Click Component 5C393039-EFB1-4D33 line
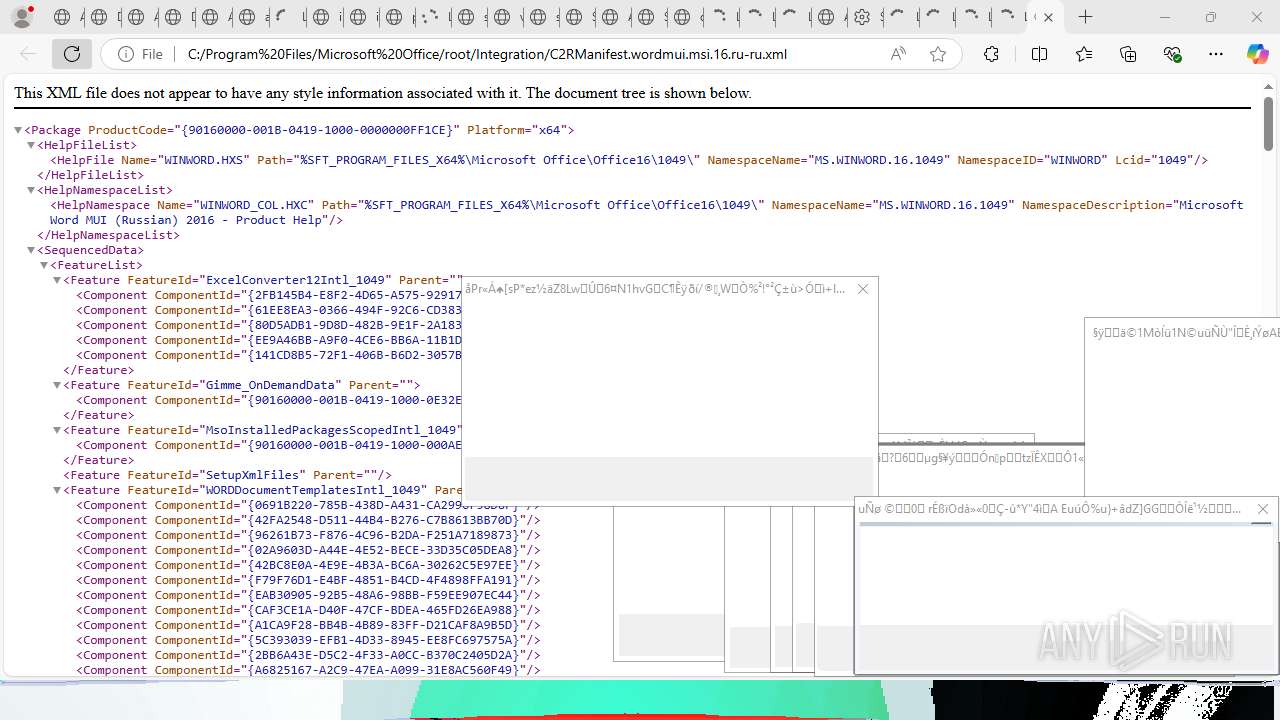This screenshot has width=1280, height=720. click(x=308, y=640)
